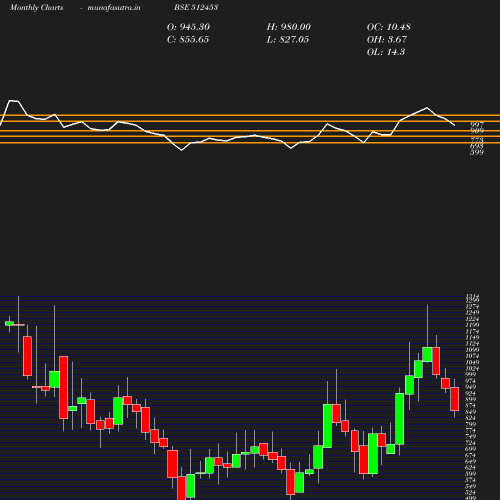
Task: Click the leftmost small green candlestick
Action: 9,323
